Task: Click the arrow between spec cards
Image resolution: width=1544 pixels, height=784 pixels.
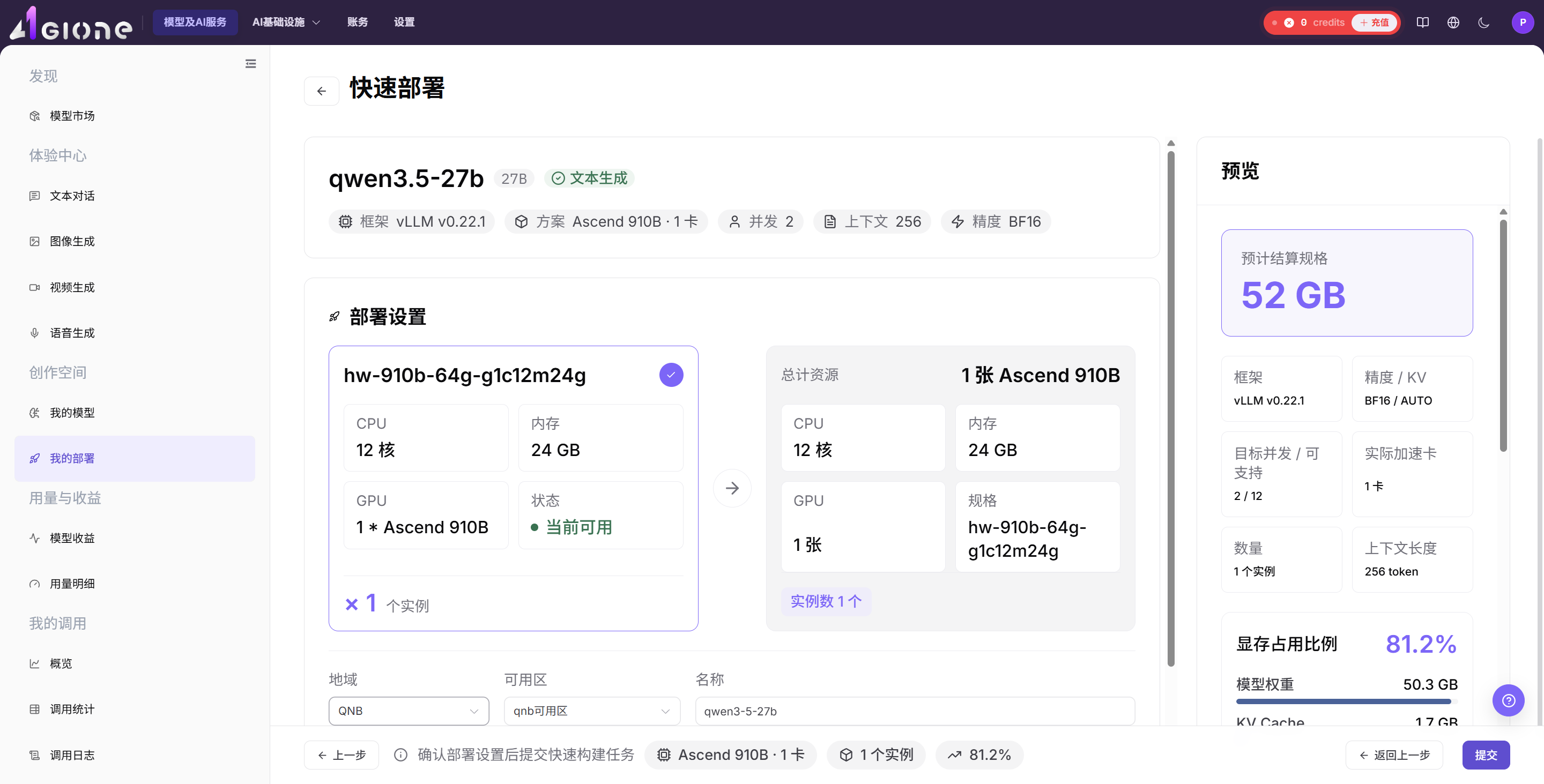Action: pos(732,488)
